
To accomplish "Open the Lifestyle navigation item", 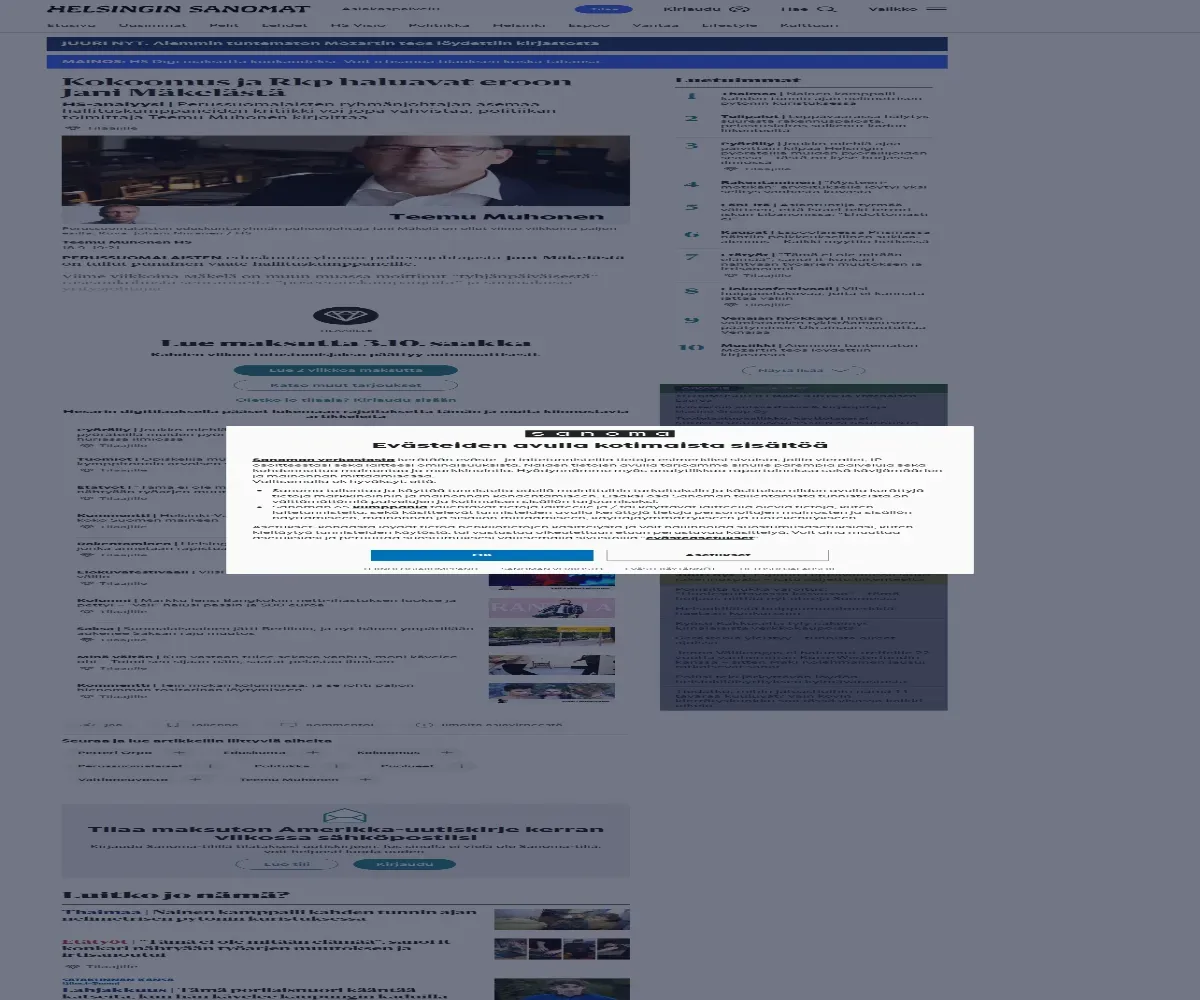I will 729,24.
